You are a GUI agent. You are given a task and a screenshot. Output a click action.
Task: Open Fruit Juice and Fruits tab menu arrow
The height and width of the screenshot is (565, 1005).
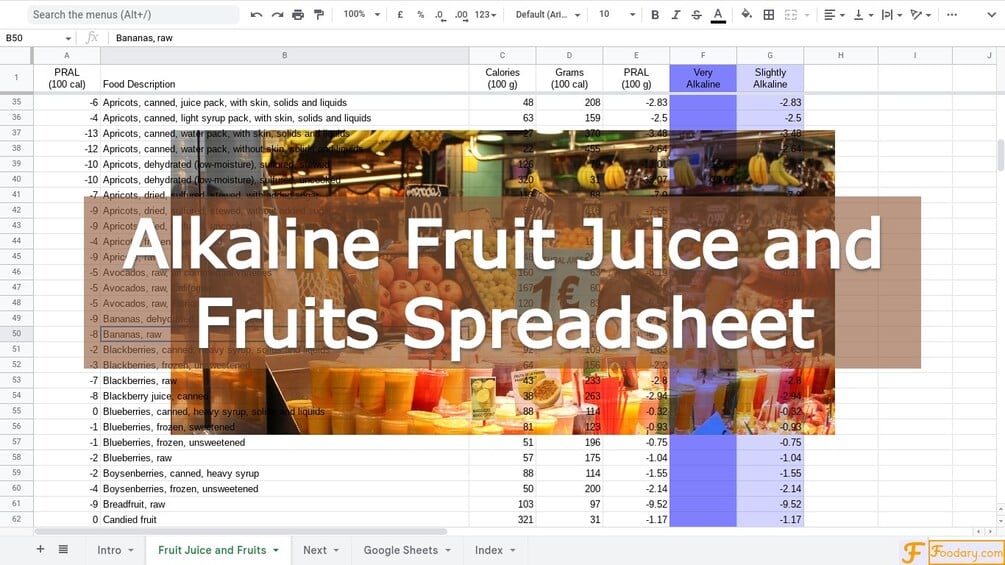[276, 550]
